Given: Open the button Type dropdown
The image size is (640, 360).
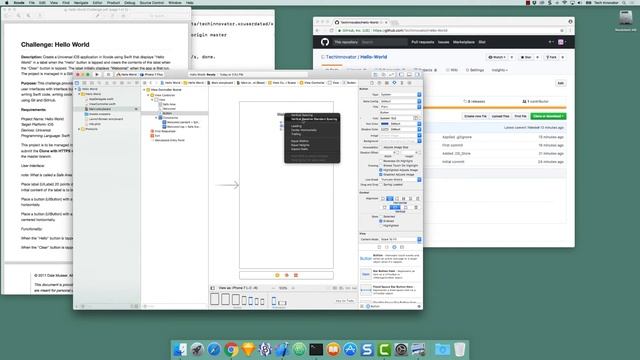Looking at the screenshot, I should (400, 95).
